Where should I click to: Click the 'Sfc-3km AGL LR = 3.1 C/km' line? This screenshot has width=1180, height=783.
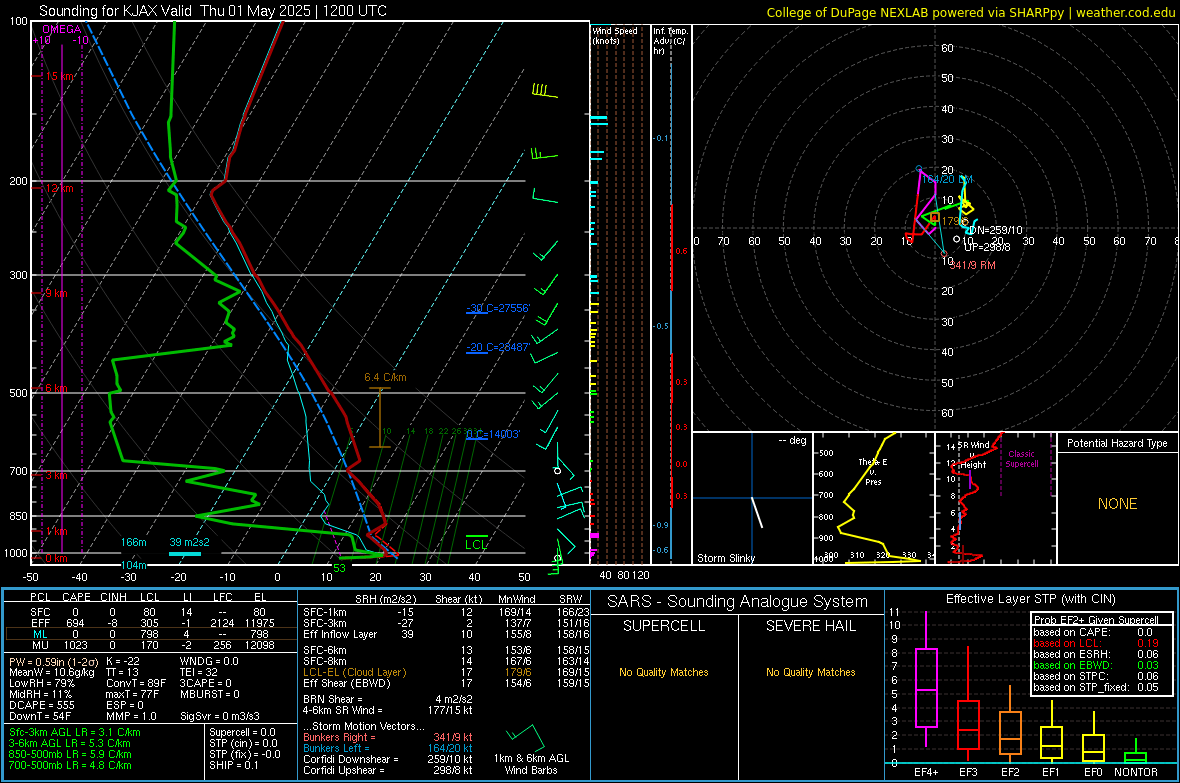tap(75, 732)
